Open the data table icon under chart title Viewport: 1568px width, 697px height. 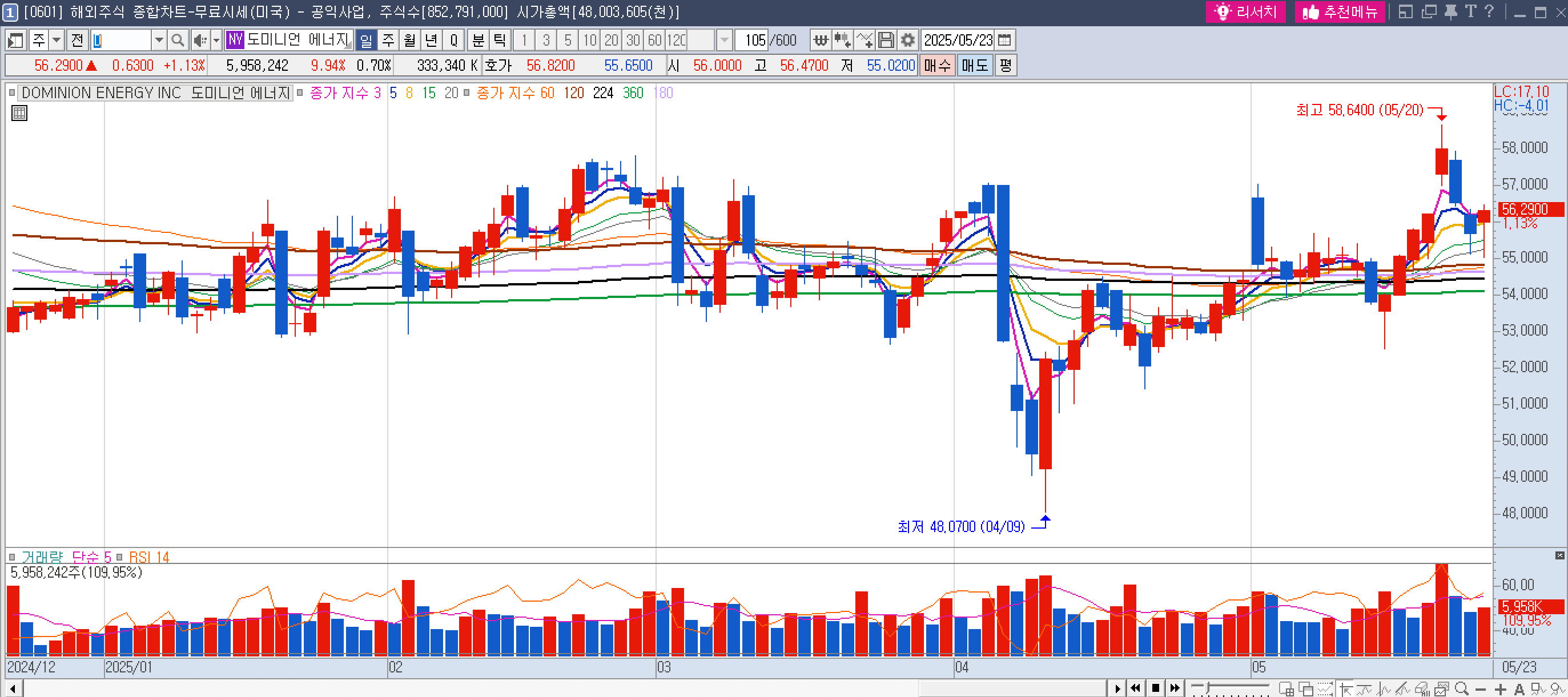point(19,113)
